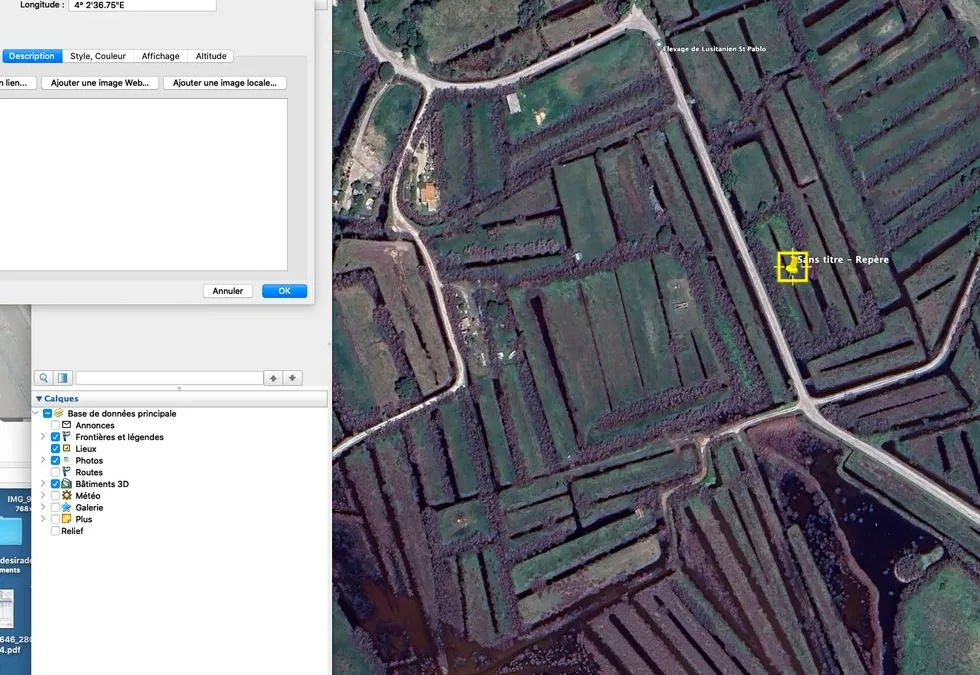Expand the Frontières et légendes layer
Image resolution: width=980 pixels, height=675 pixels.
coord(42,436)
